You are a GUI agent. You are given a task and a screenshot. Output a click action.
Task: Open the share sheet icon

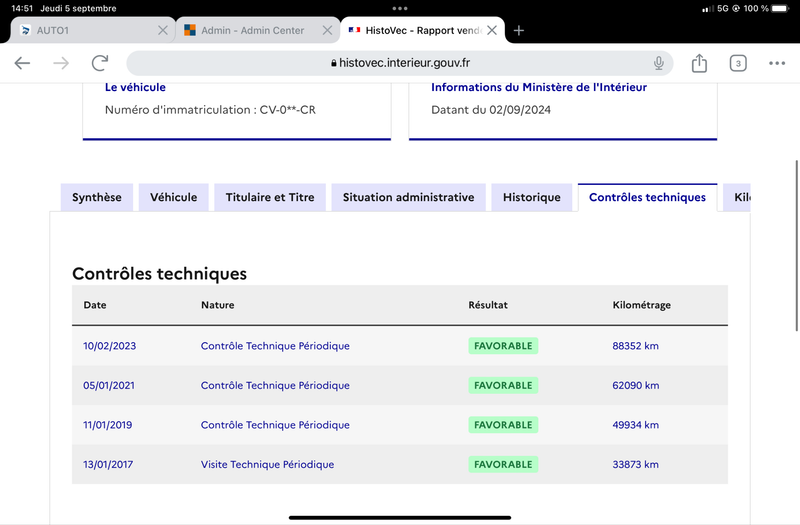tap(699, 63)
